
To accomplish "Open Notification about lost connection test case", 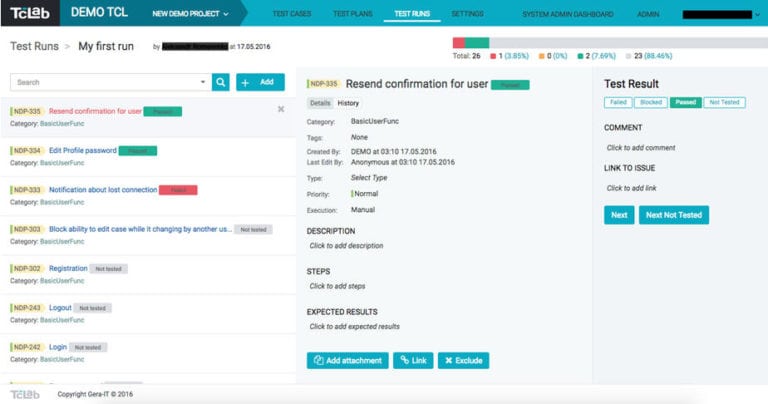I will 103,190.
